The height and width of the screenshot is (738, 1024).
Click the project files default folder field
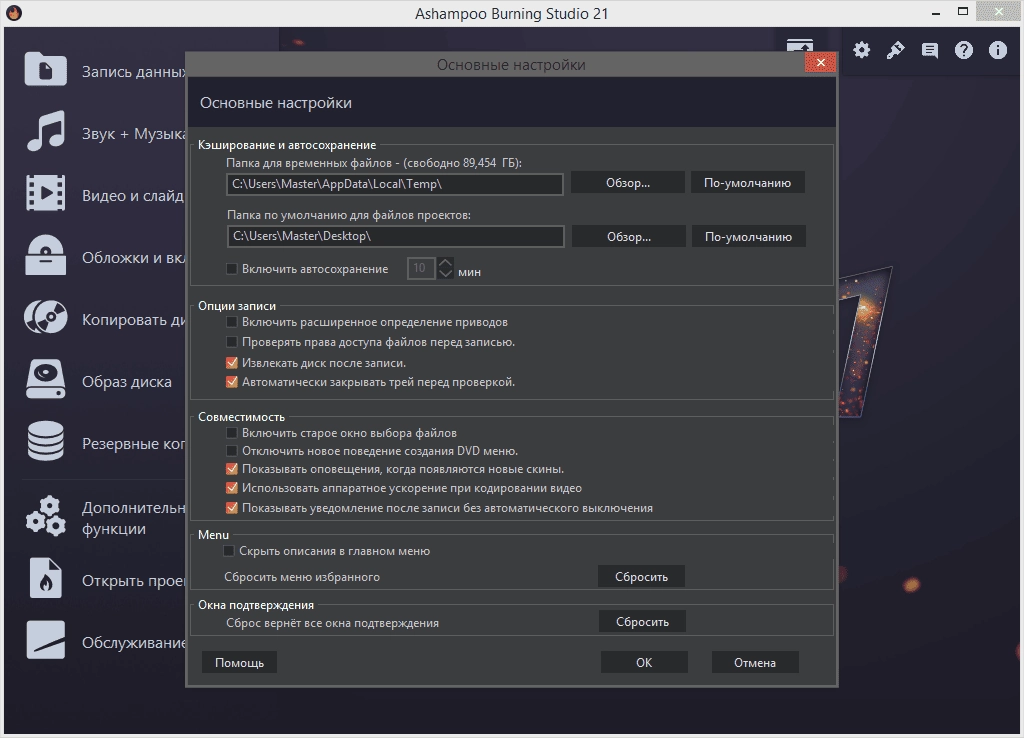(395, 236)
